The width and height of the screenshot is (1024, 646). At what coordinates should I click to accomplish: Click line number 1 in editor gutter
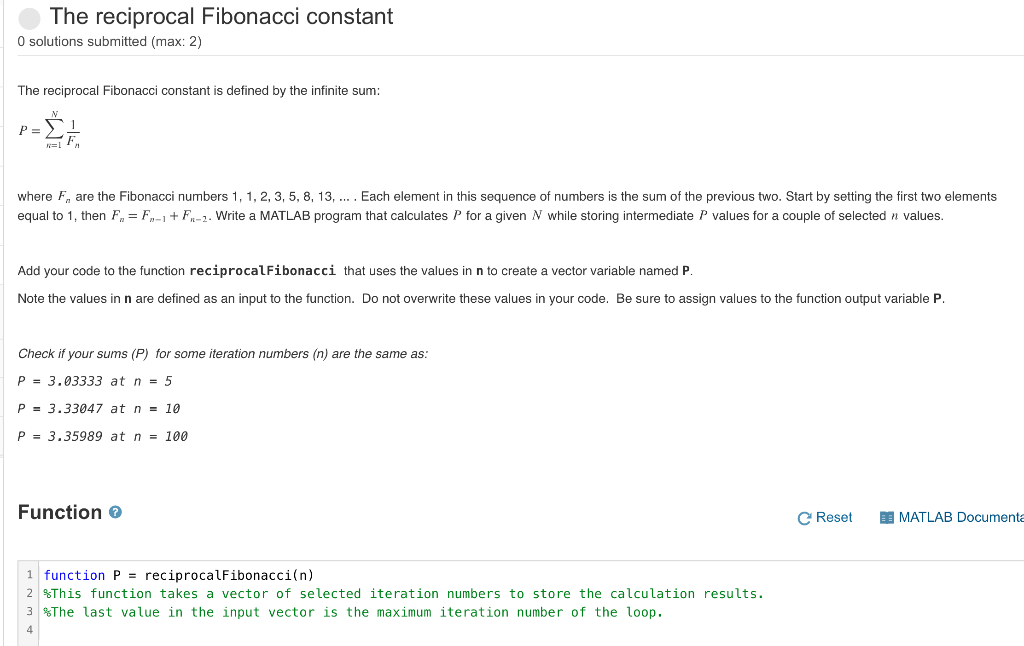click(29, 575)
